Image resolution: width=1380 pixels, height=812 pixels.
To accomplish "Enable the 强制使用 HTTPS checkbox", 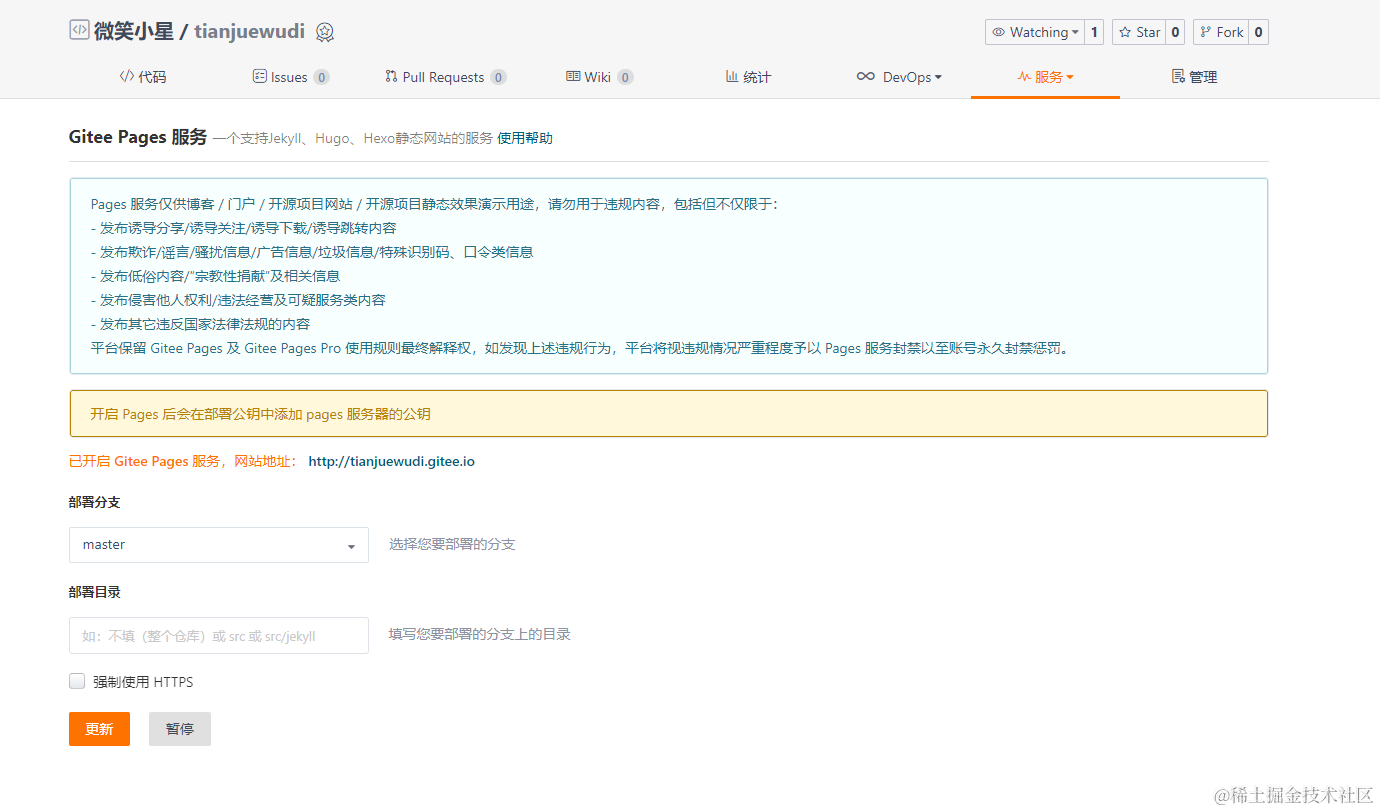I will (77, 681).
